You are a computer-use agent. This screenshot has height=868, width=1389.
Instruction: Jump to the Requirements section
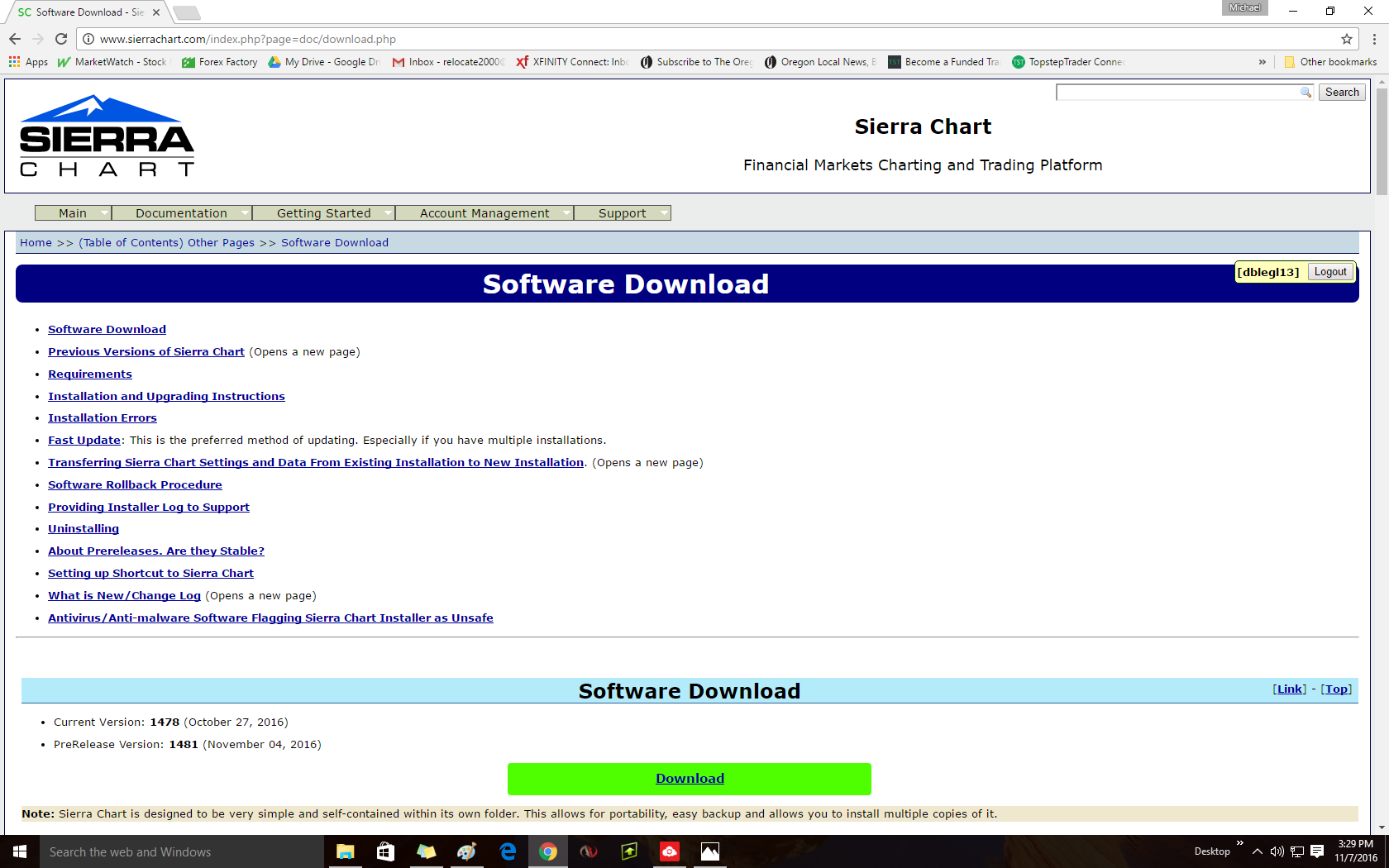90,374
